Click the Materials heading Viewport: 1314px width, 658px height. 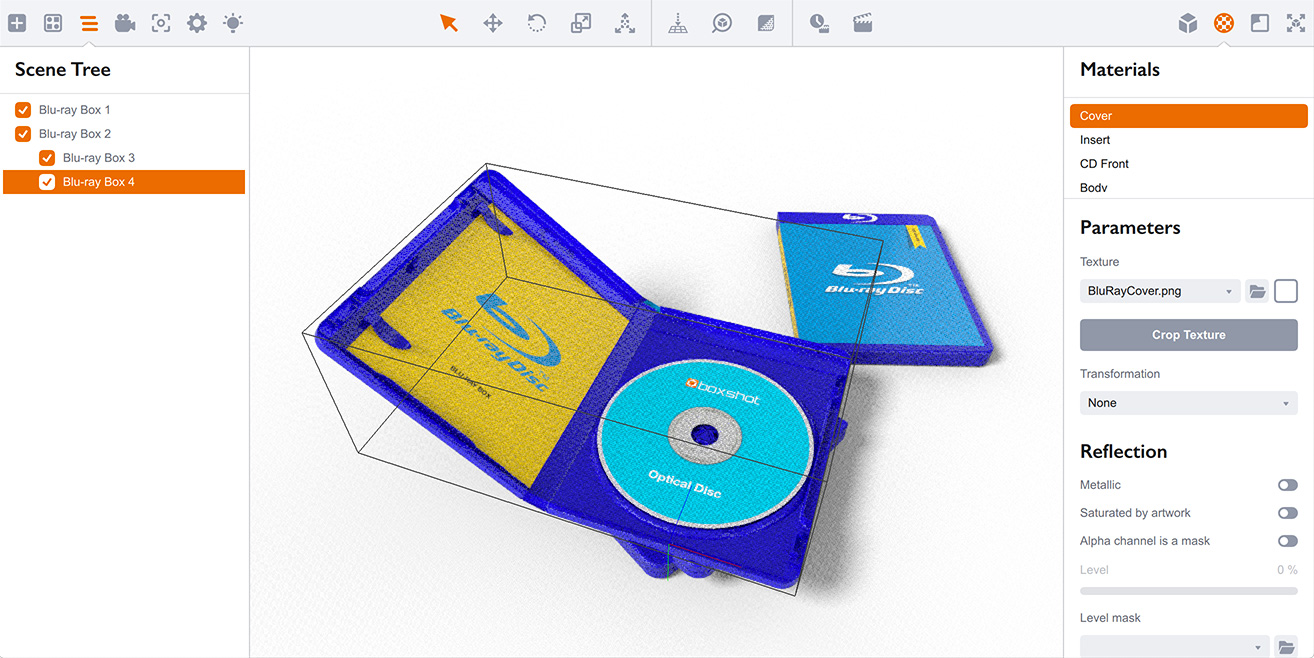(x=1120, y=69)
